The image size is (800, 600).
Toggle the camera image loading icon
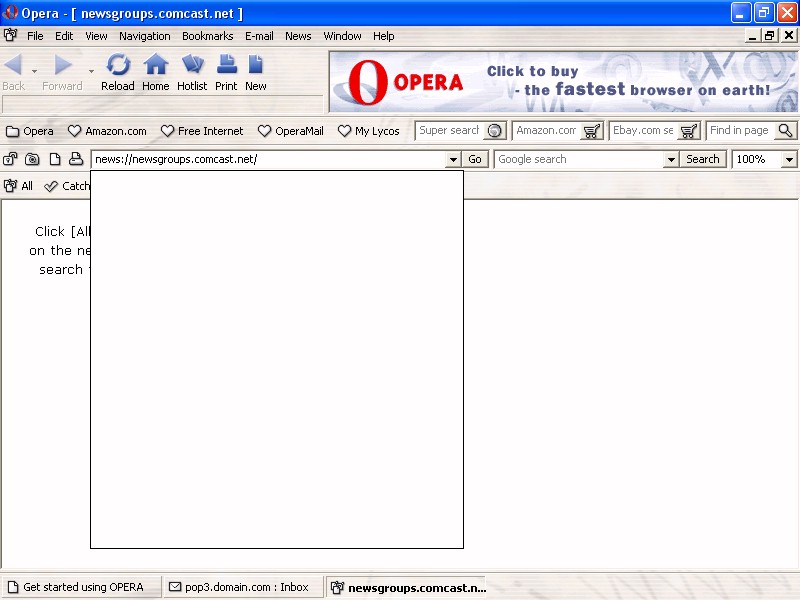coord(32,159)
